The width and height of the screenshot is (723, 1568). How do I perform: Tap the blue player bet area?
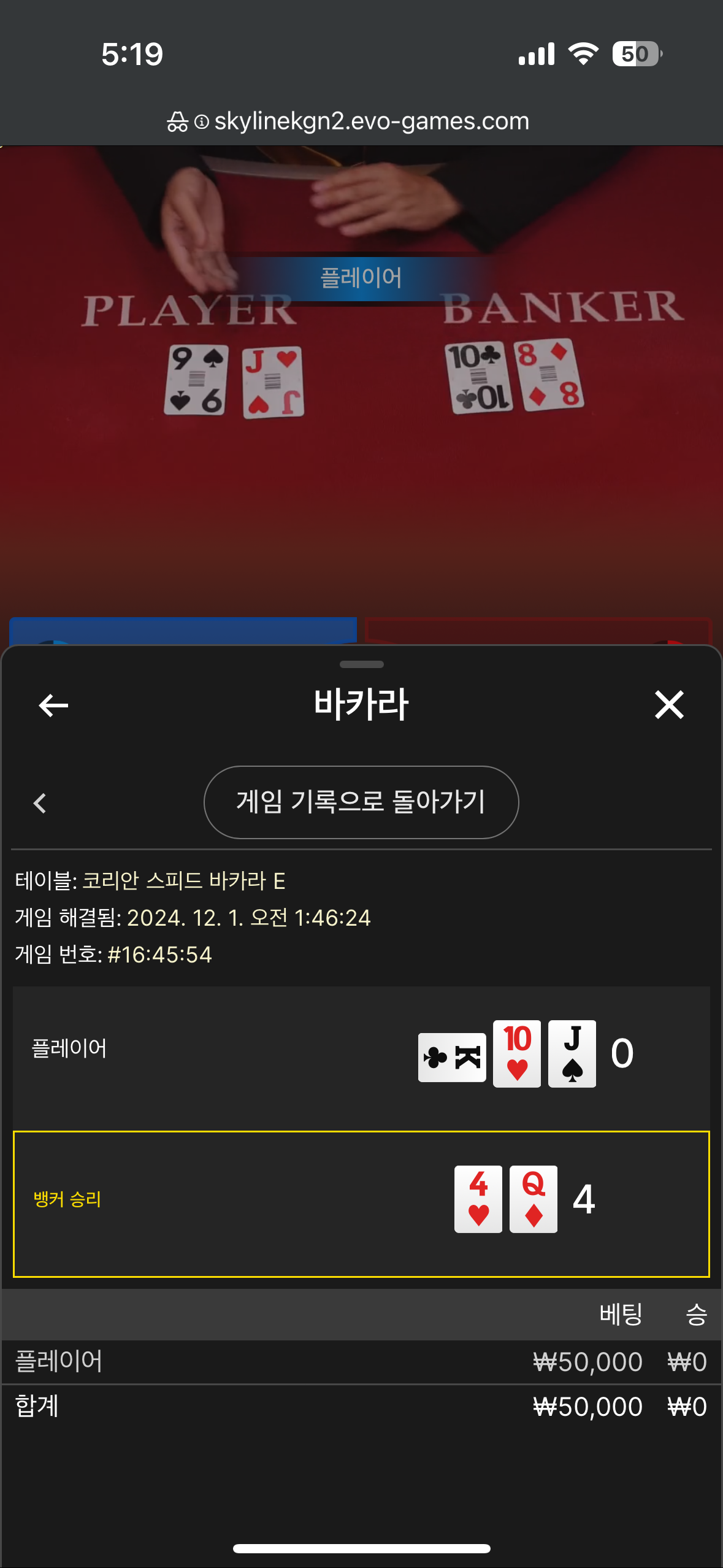183,631
